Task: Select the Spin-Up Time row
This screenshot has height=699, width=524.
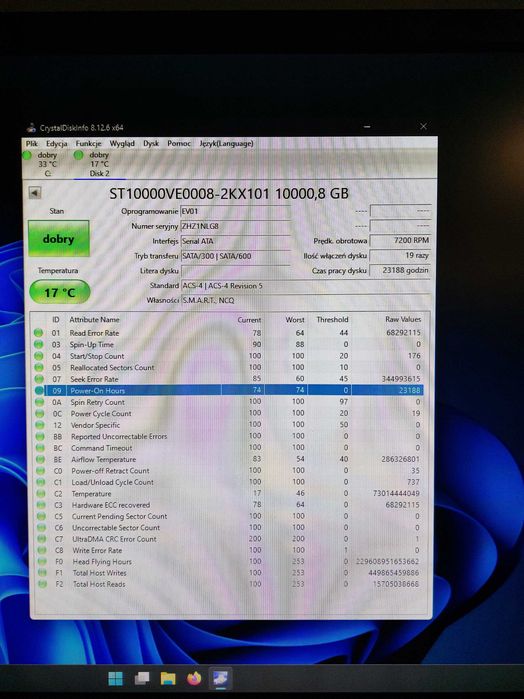Action: tap(227, 345)
